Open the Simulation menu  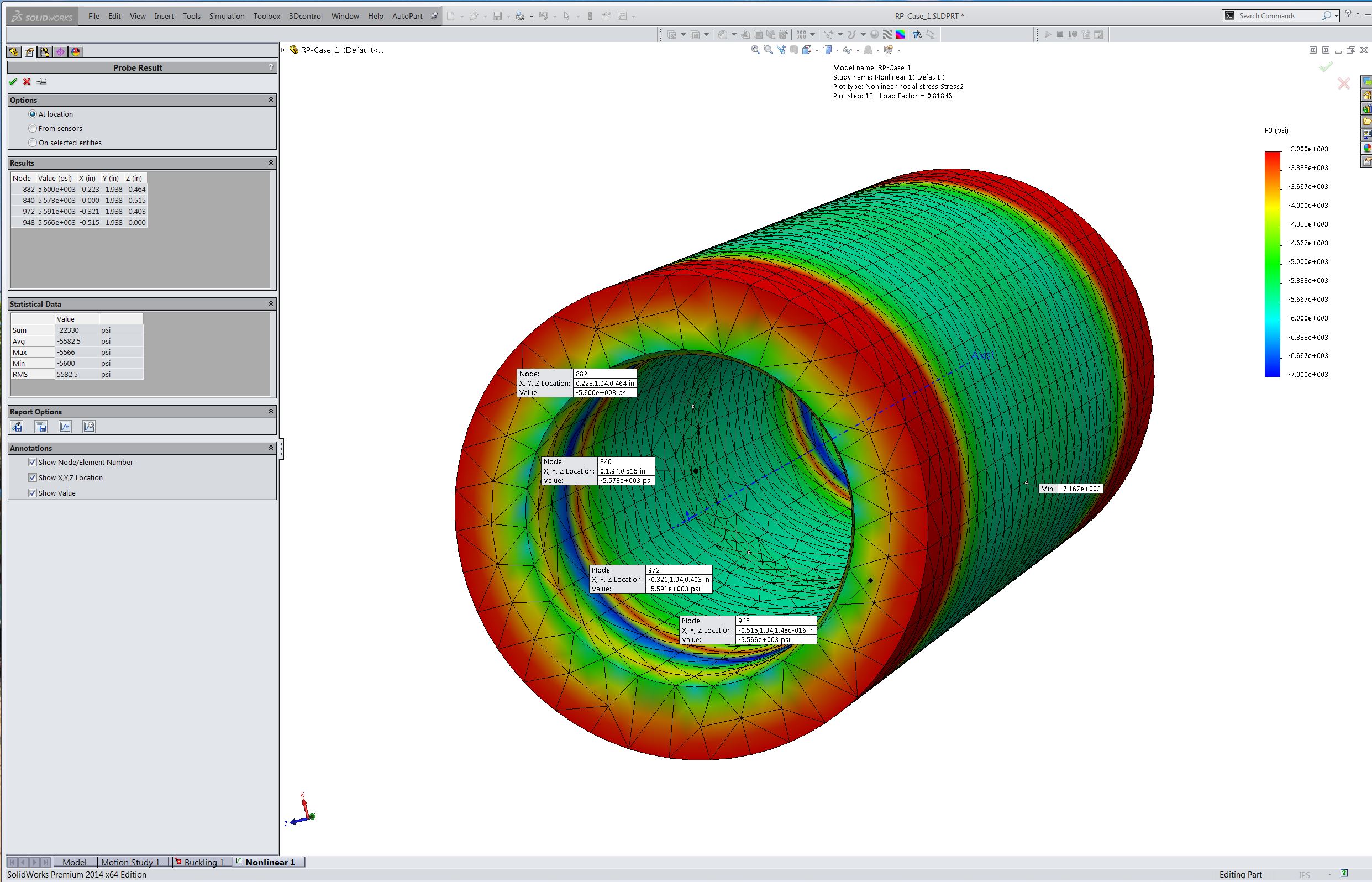pyautogui.click(x=227, y=16)
